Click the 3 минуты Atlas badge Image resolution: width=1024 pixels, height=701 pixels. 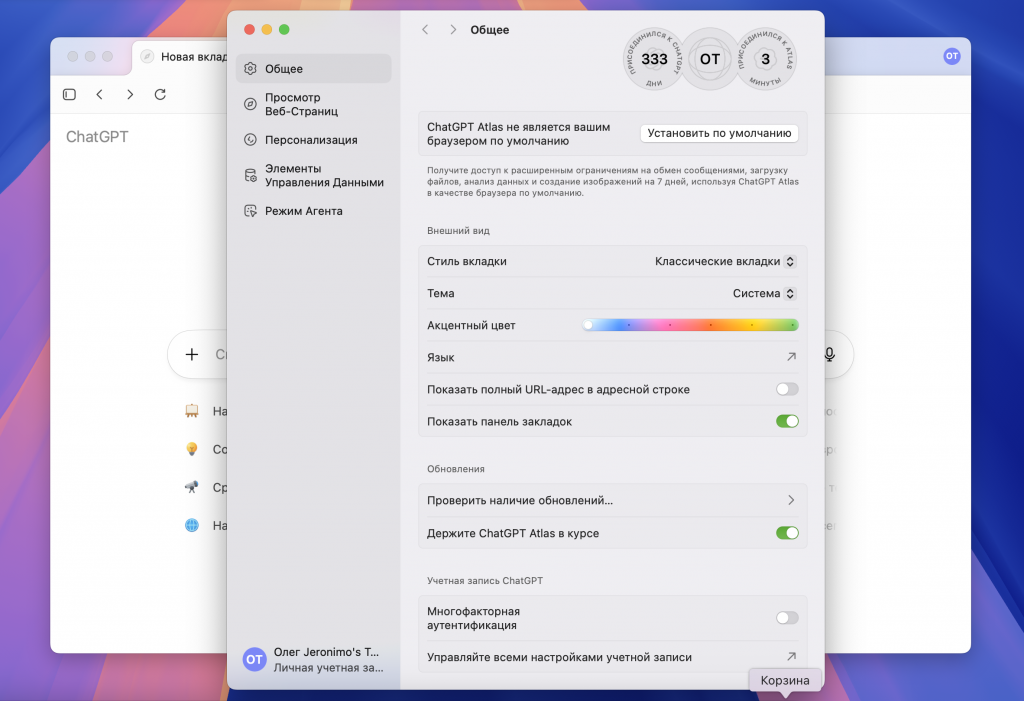pos(765,59)
